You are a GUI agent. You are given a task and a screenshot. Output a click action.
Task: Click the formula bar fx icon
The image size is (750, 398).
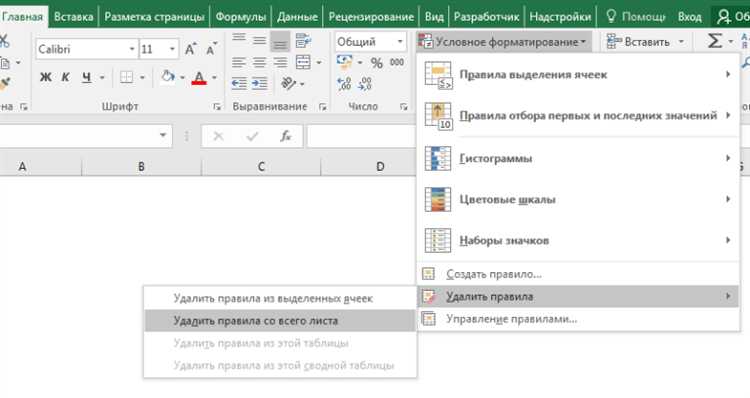[x=286, y=137]
